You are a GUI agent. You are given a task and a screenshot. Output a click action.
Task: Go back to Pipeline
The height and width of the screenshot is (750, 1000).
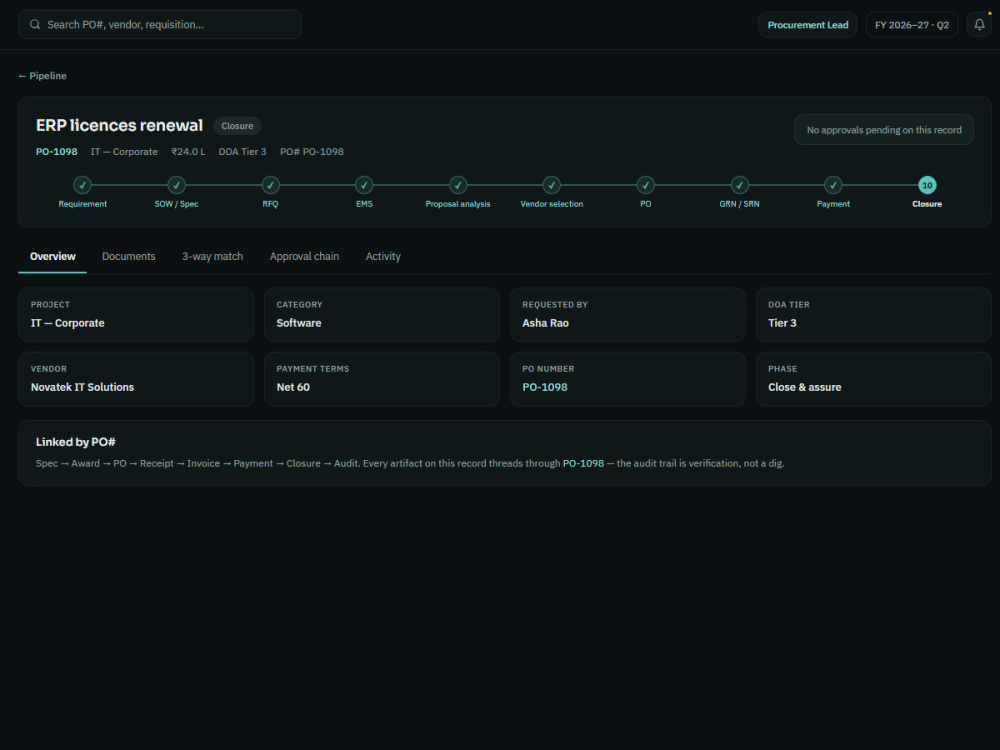pyautogui.click(x=42, y=76)
